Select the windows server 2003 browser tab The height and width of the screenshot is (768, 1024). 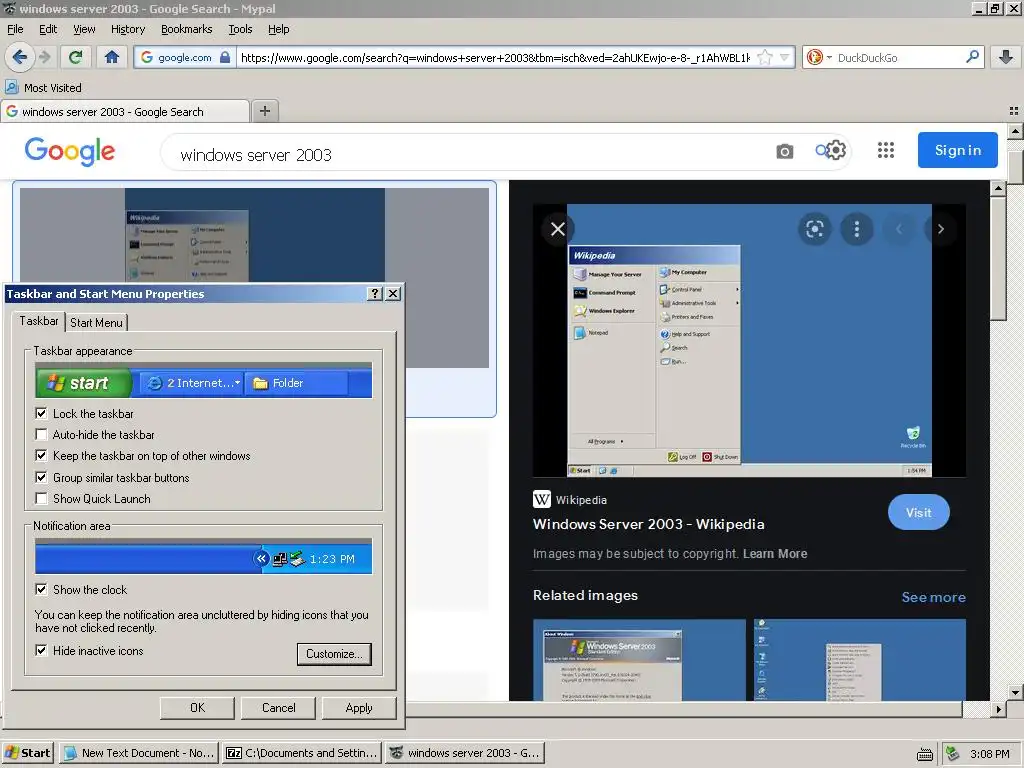point(125,112)
